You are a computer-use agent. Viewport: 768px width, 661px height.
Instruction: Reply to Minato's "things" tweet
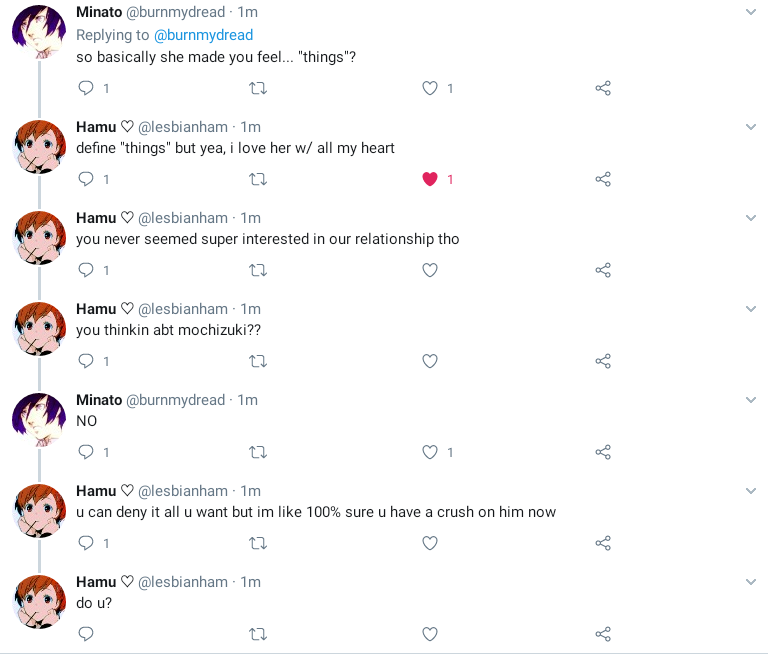point(86,89)
